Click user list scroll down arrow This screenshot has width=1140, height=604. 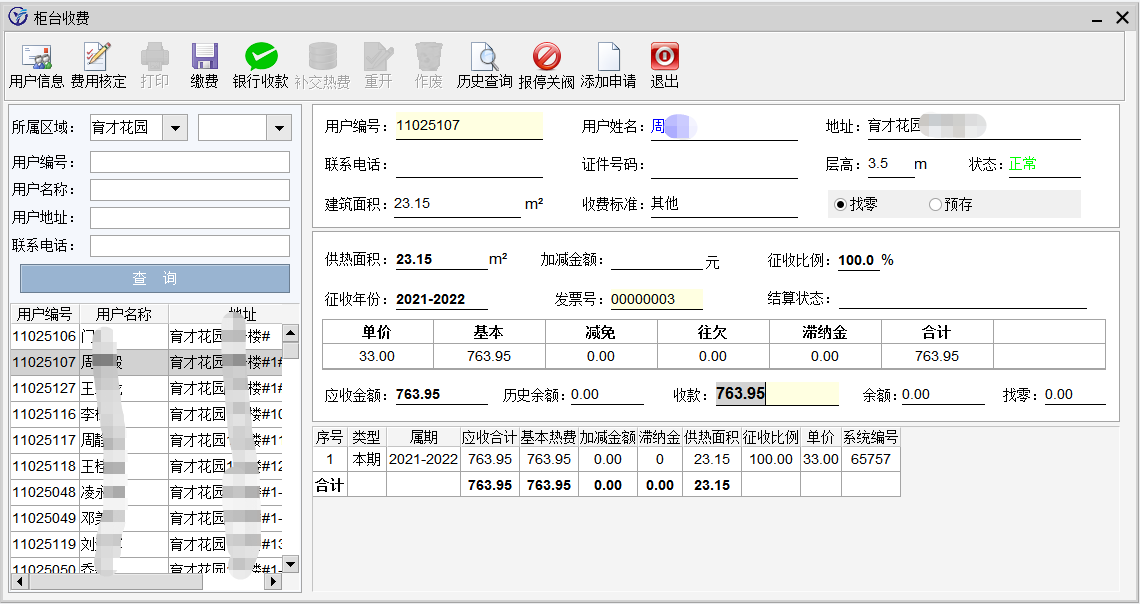[x=291, y=565]
